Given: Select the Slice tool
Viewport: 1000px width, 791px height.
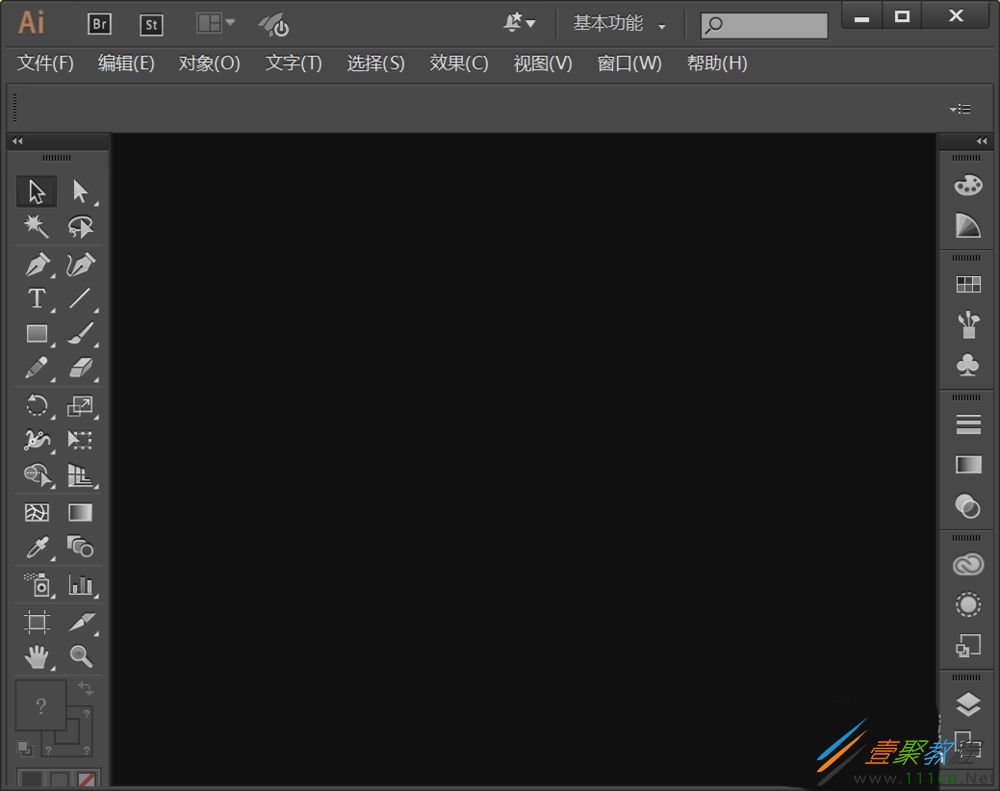Looking at the screenshot, I should [80, 621].
